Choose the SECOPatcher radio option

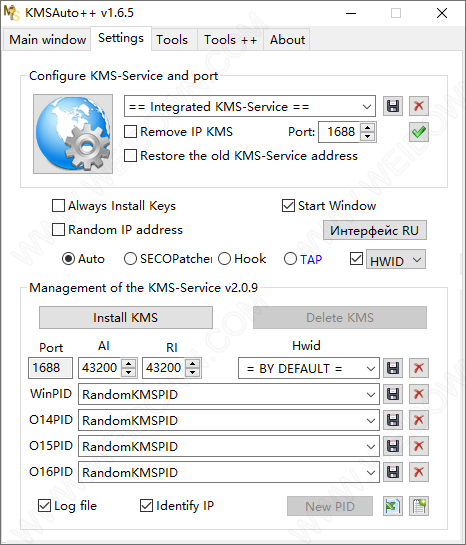coord(130,259)
